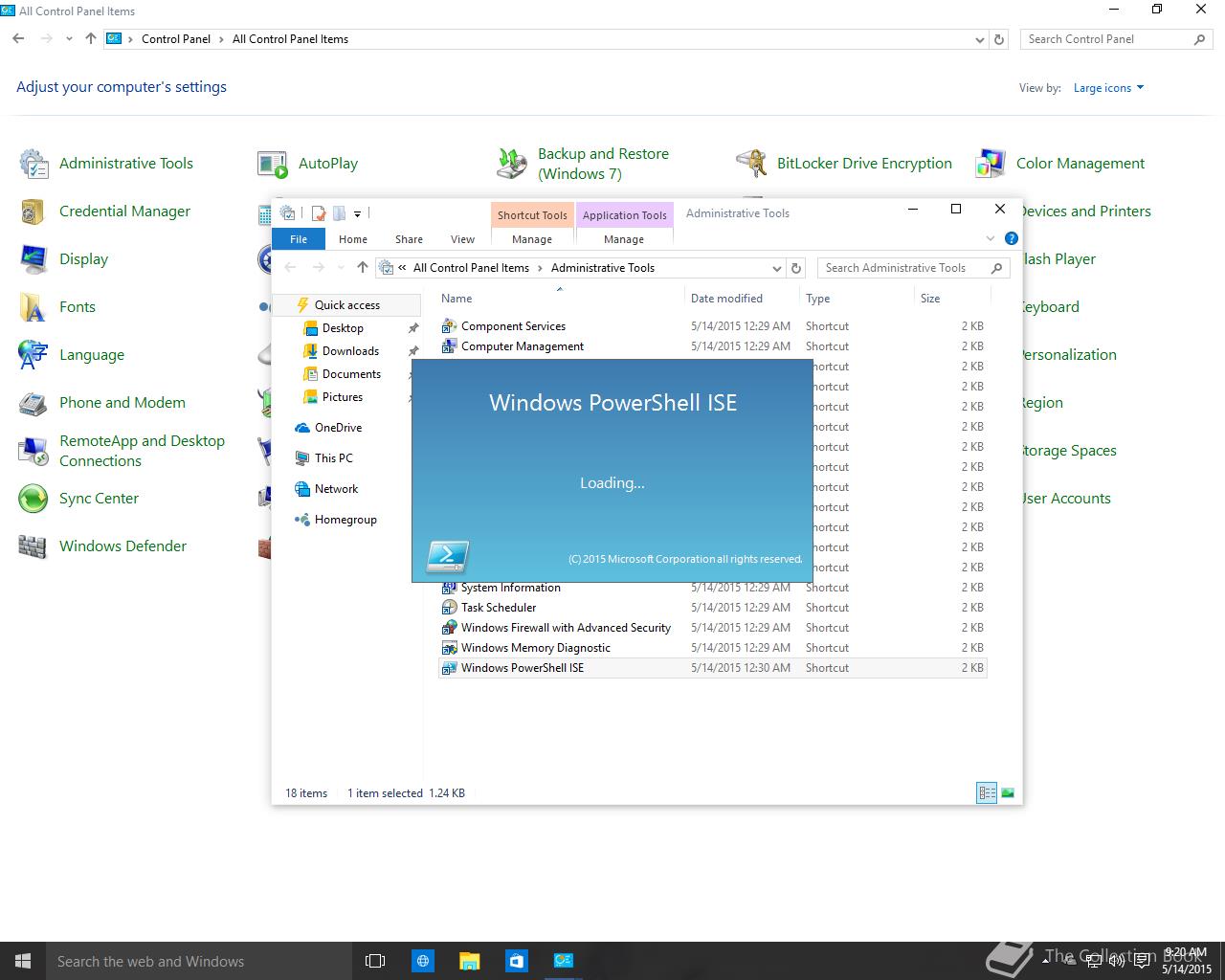Switch to large thumbnails view icon
Image resolution: width=1225 pixels, height=980 pixels.
[1007, 792]
